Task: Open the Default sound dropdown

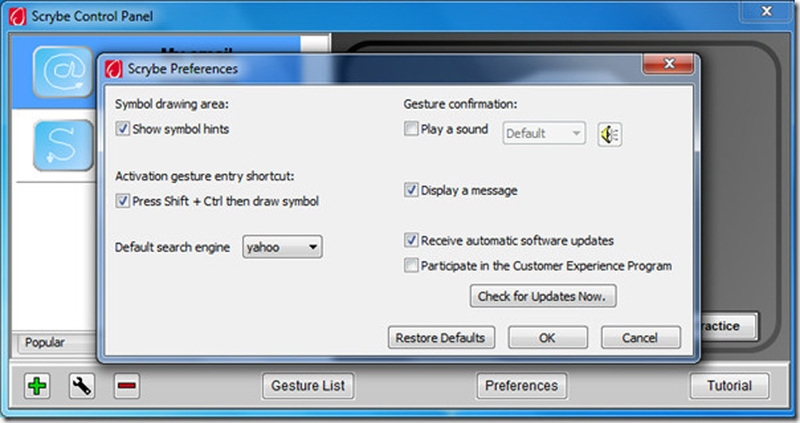Action: 544,133
